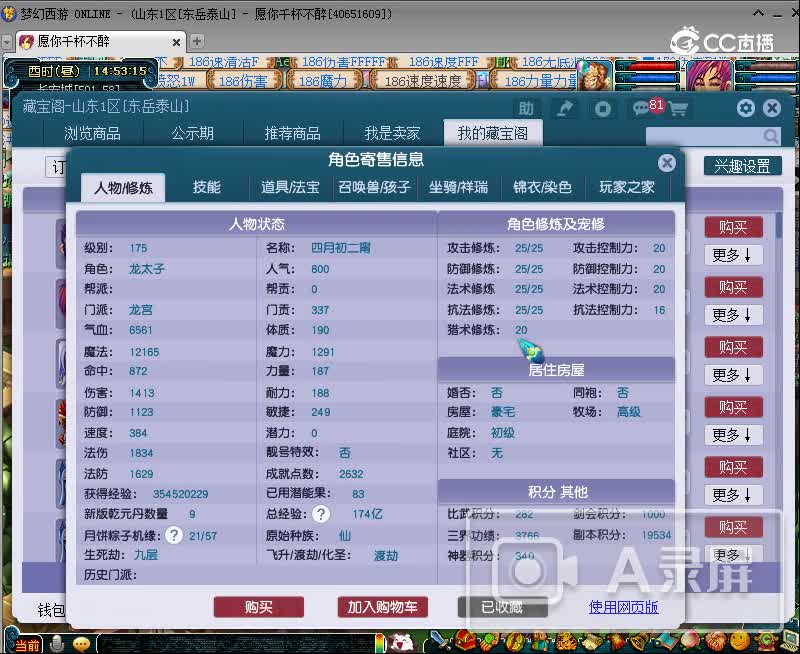The width and height of the screenshot is (800, 654).
Task: Click the 副本积分 value 19534
Action: [656, 535]
